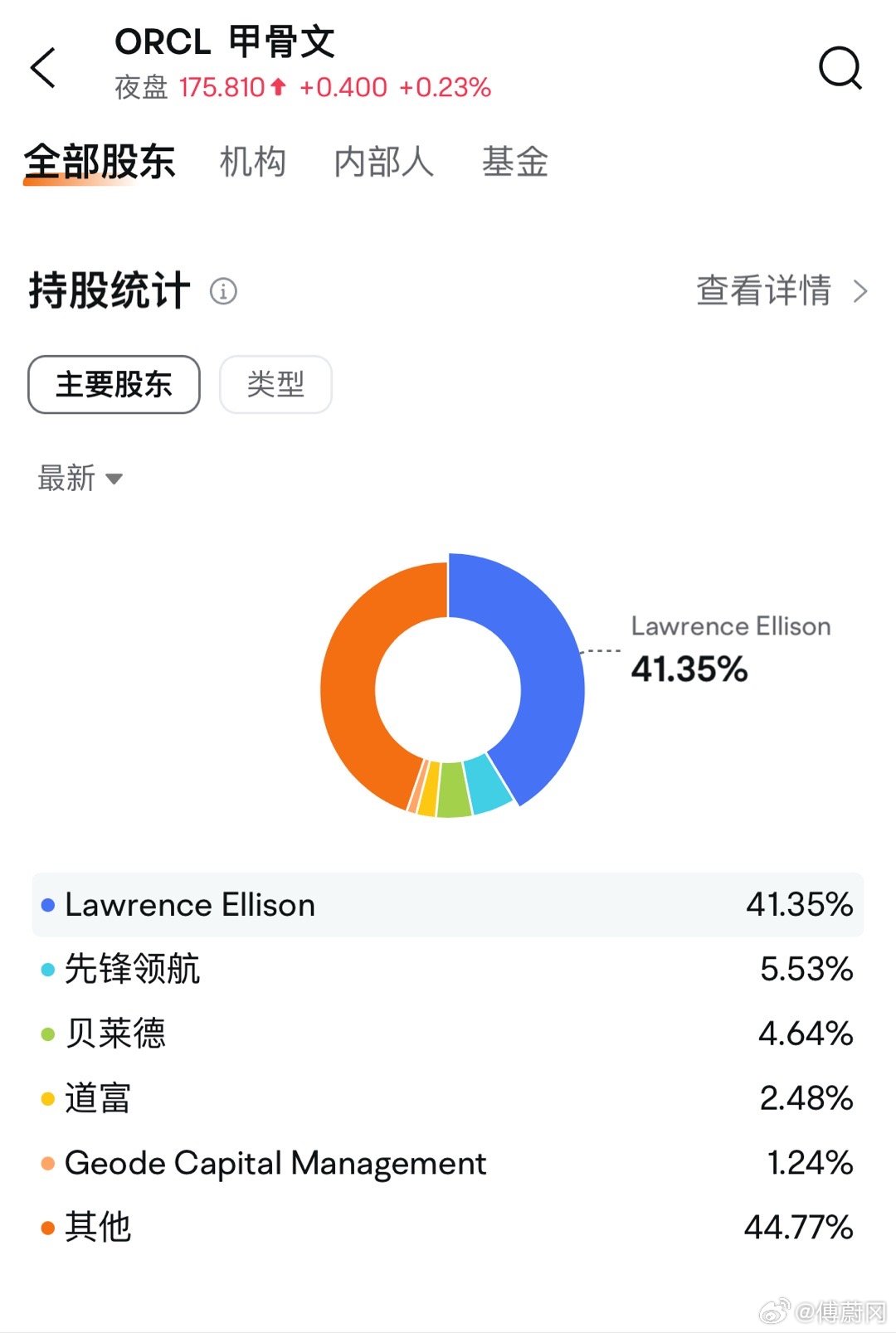
Task: Expand the 最新 period dropdown
Action: click(x=80, y=479)
